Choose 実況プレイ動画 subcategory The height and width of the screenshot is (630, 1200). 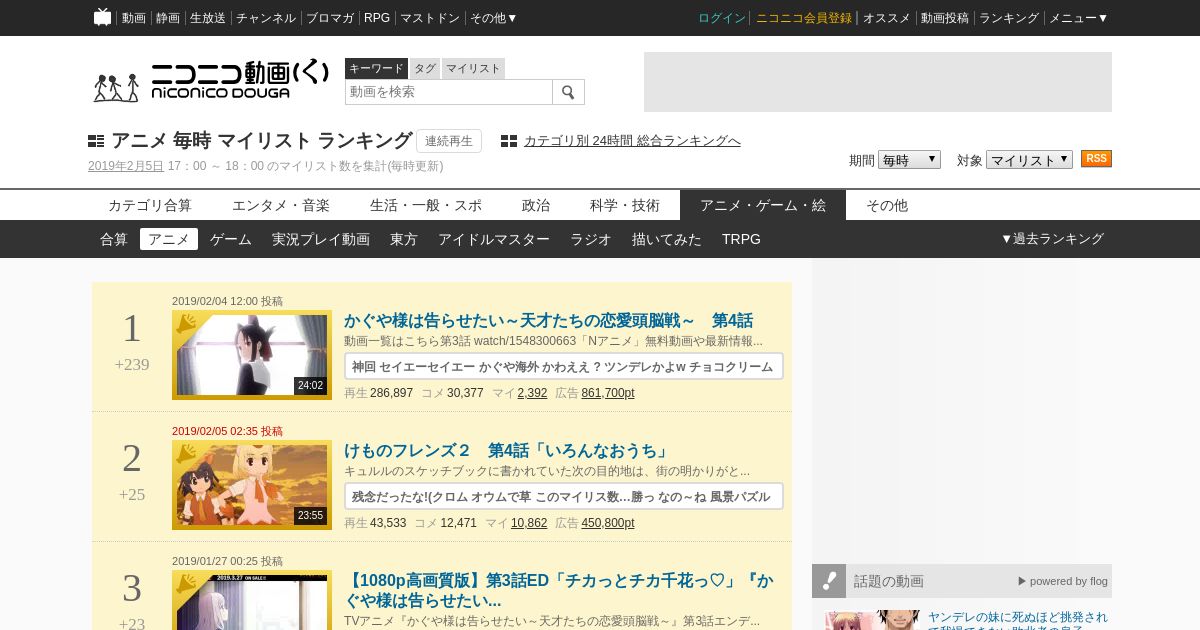321,239
